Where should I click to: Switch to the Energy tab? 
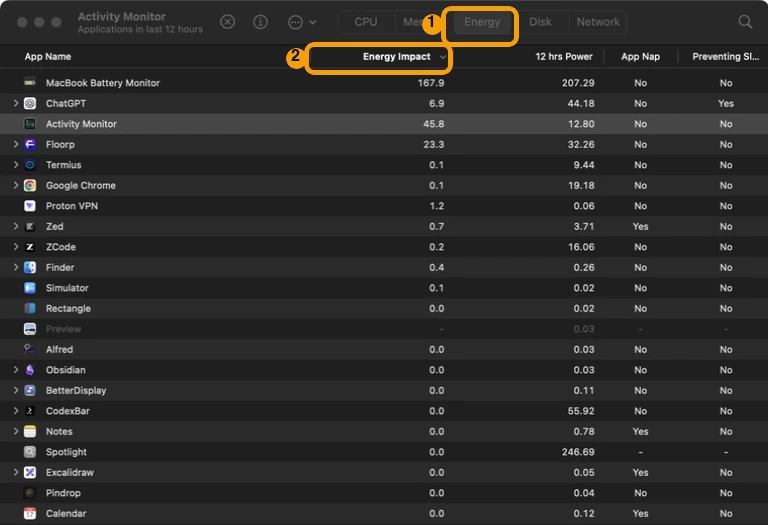click(x=482, y=22)
